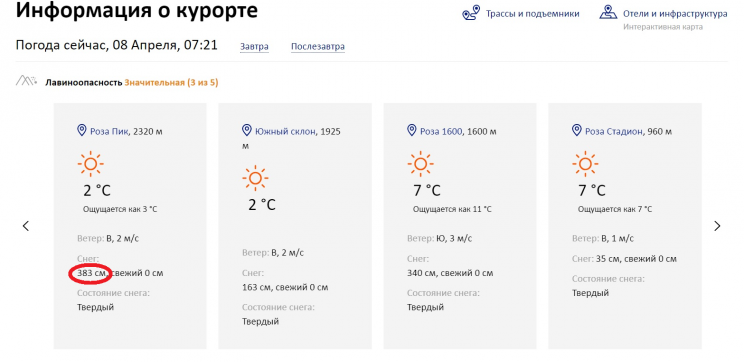Screen dimensions: 744x362
Task: Click the location pin next to Роза 1600
Action: pos(411,130)
